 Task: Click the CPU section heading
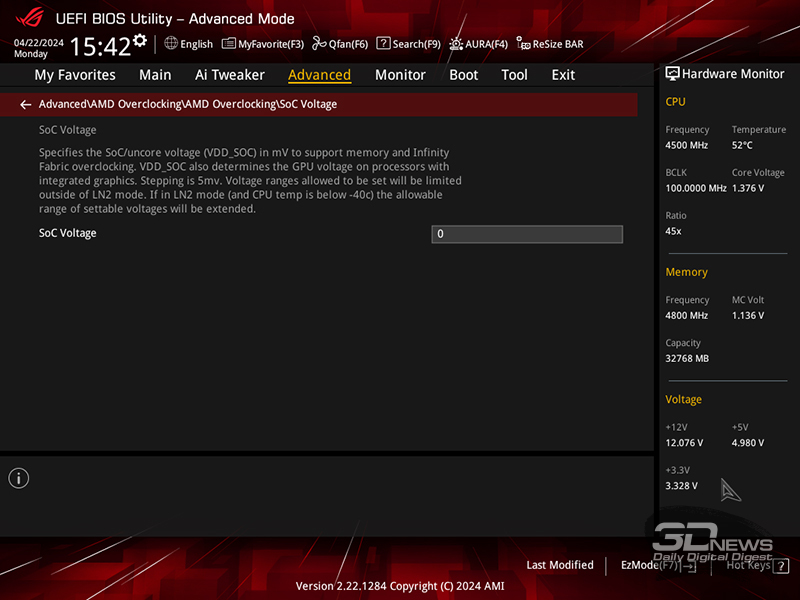click(x=676, y=102)
